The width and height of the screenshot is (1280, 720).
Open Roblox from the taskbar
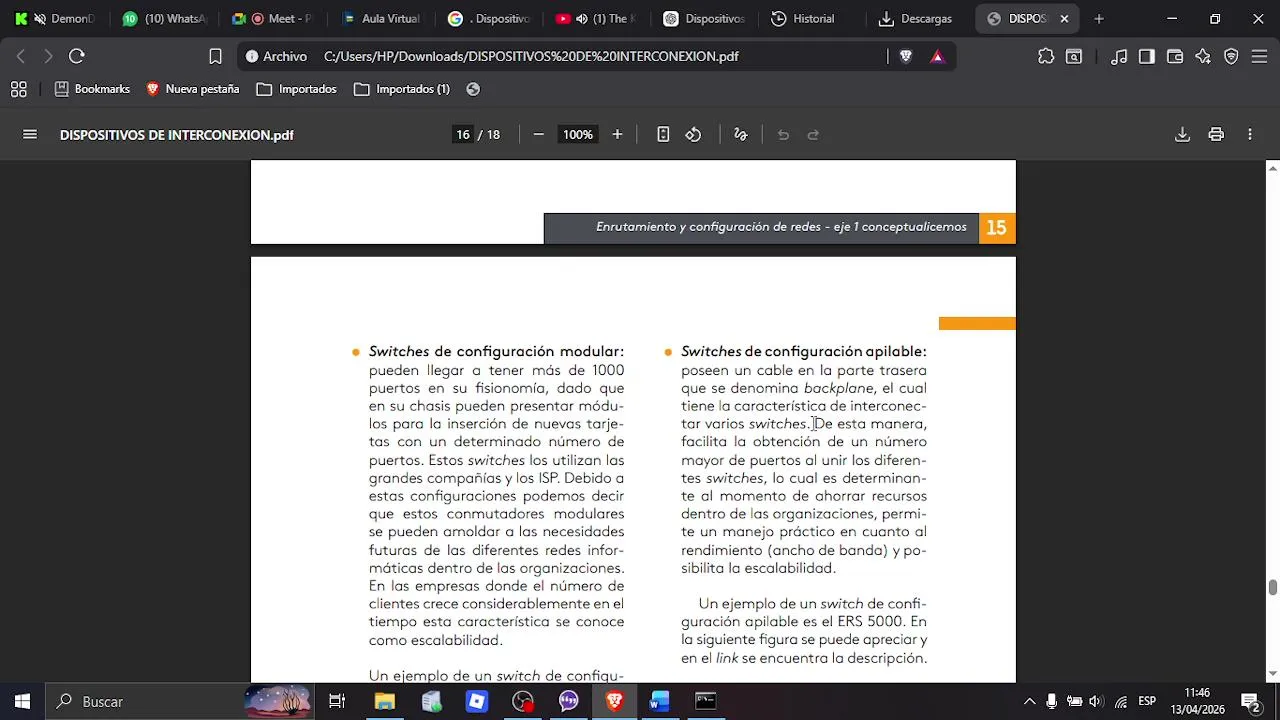(x=477, y=701)
